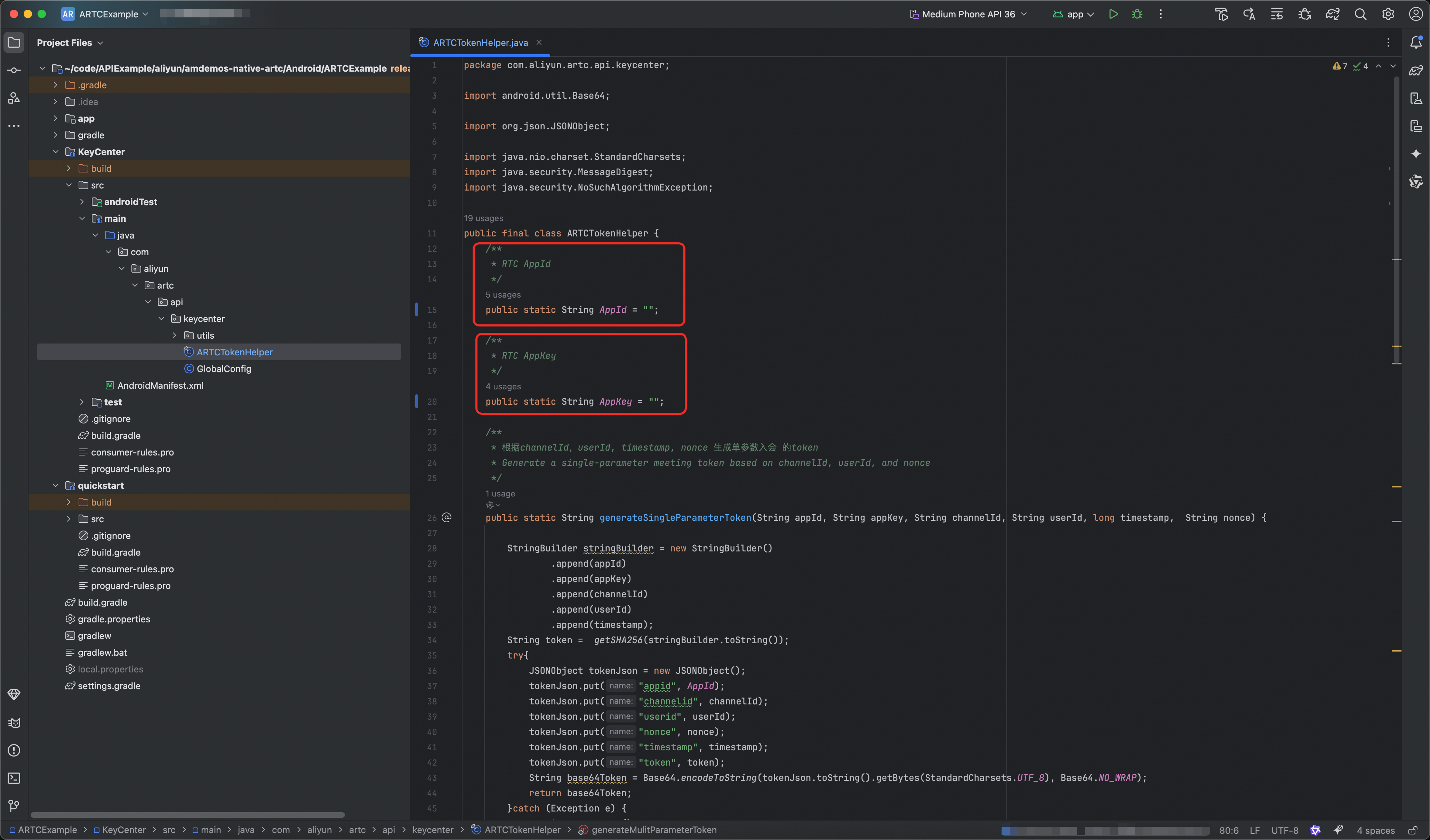This screenshot has height=840, width=1430.
Task: Open Terminal tool window in sidebar
Action: tap(14, 778)
